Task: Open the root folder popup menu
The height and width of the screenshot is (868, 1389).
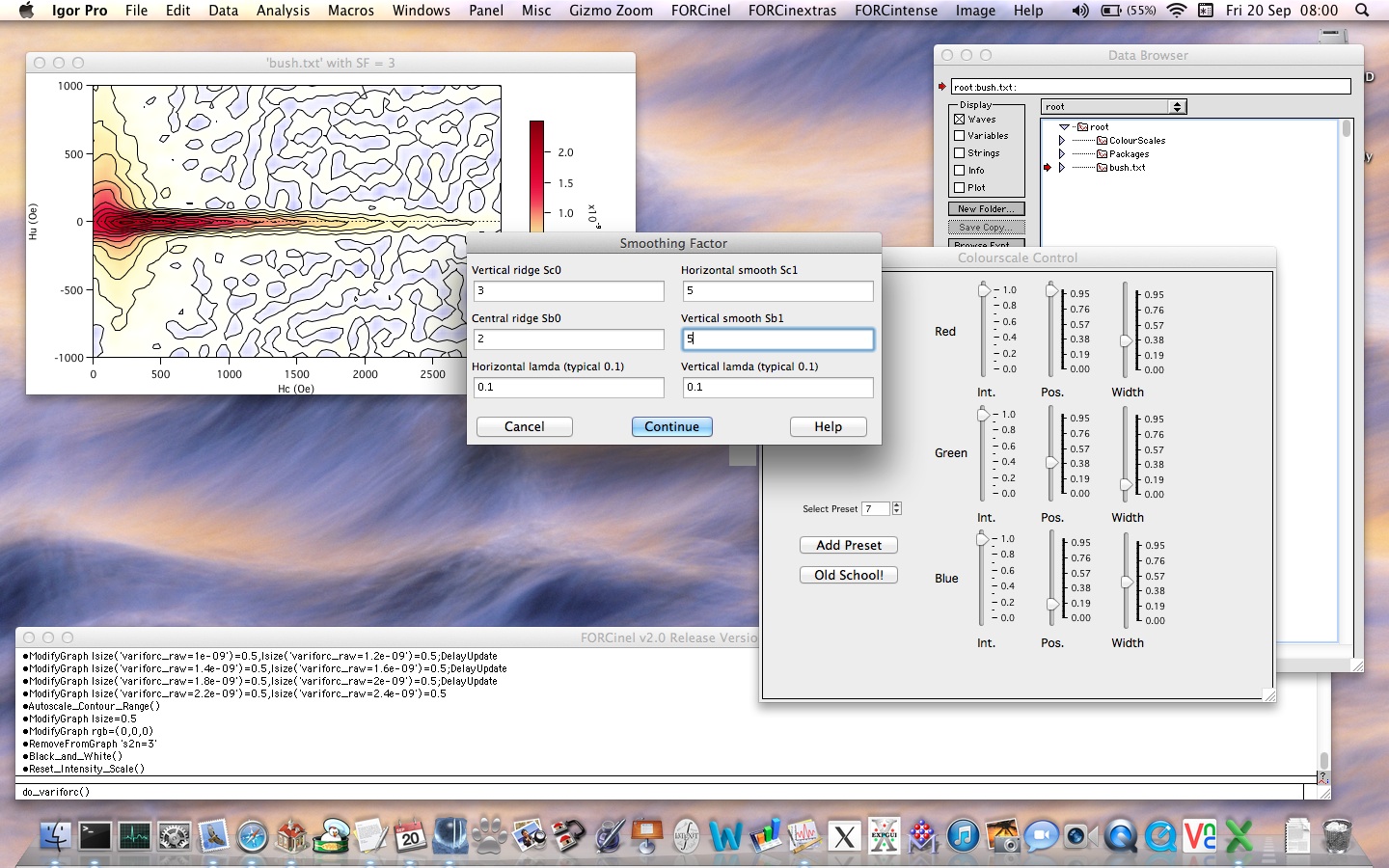Action: (x=1113, y=107)
